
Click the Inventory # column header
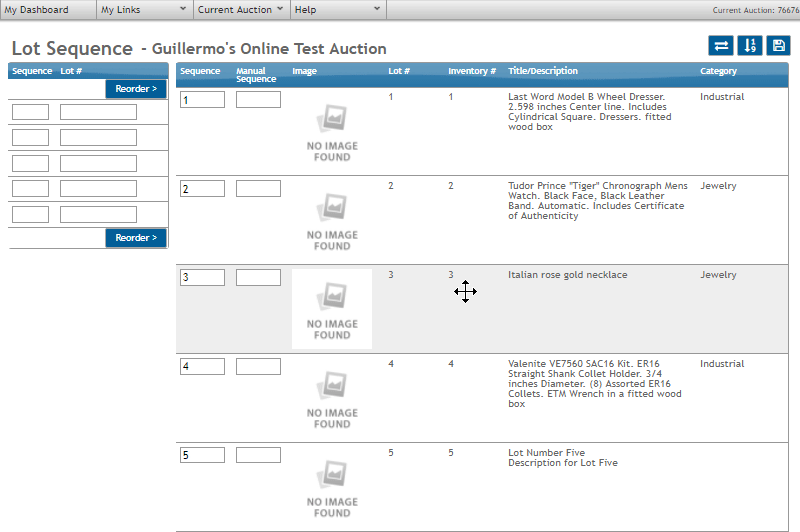[x=472, y=71]
